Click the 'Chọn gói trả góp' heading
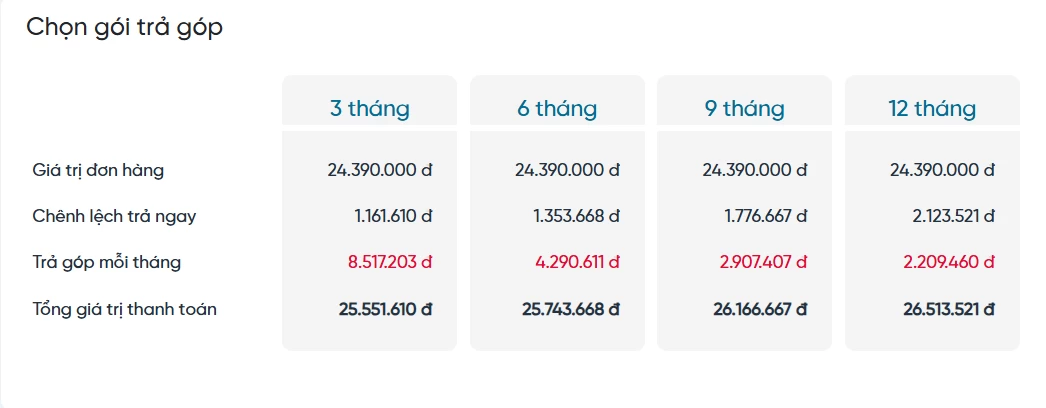This screenshot has height=408, width=1046. [x=124, y=28]
